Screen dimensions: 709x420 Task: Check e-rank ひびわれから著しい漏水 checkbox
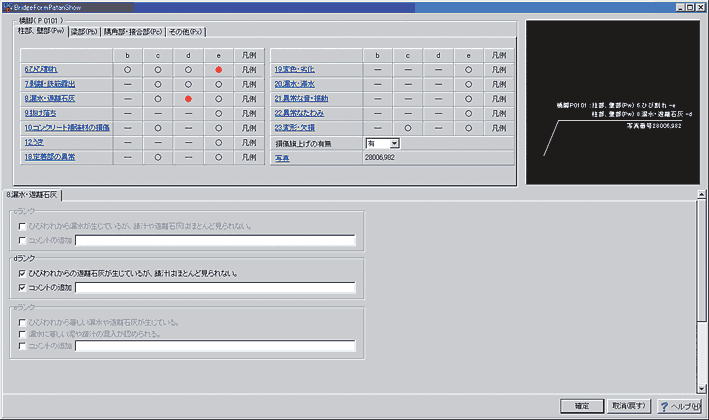tap(22, 322)
